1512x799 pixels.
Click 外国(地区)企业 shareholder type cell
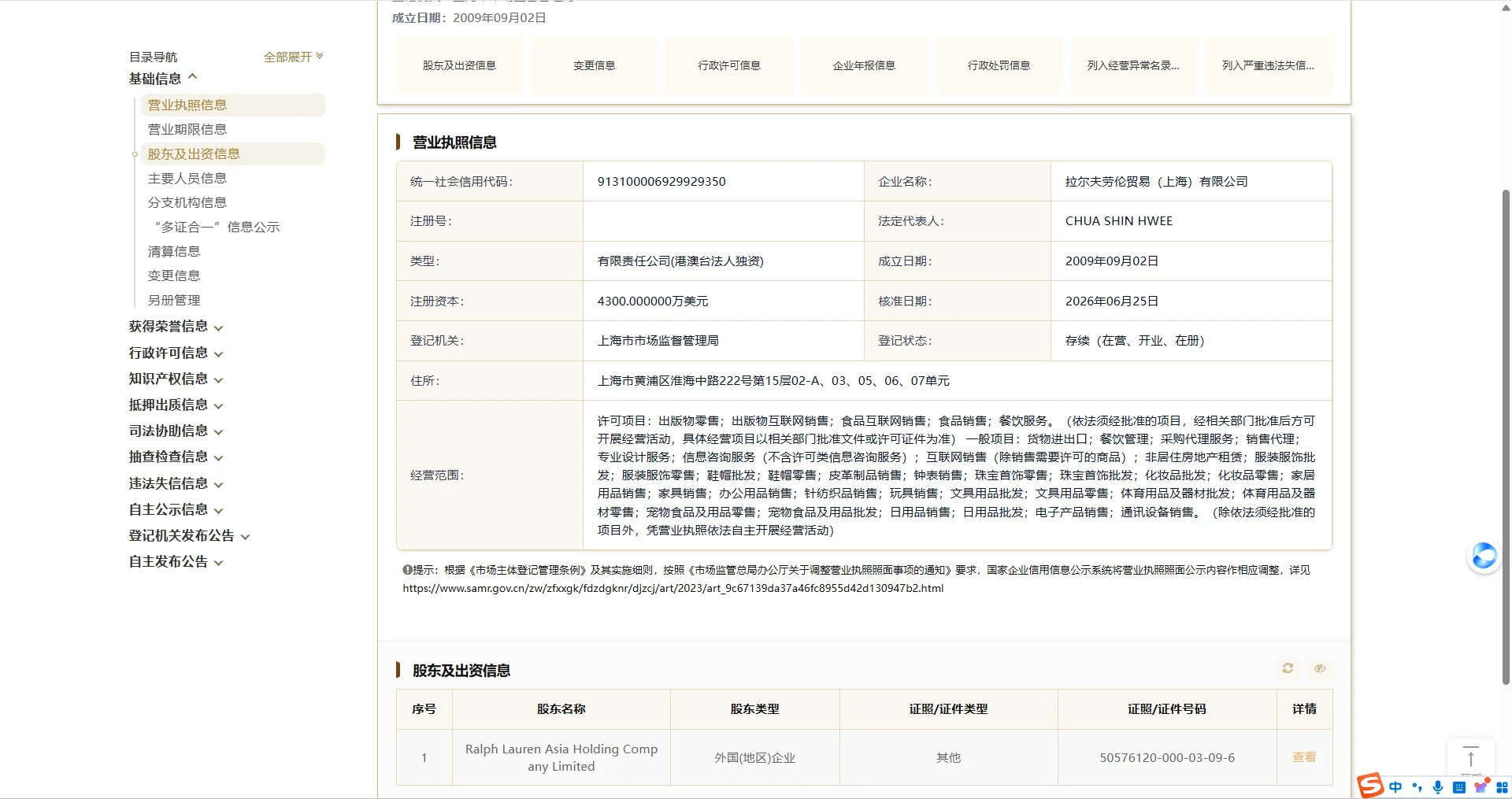[754, 757]
